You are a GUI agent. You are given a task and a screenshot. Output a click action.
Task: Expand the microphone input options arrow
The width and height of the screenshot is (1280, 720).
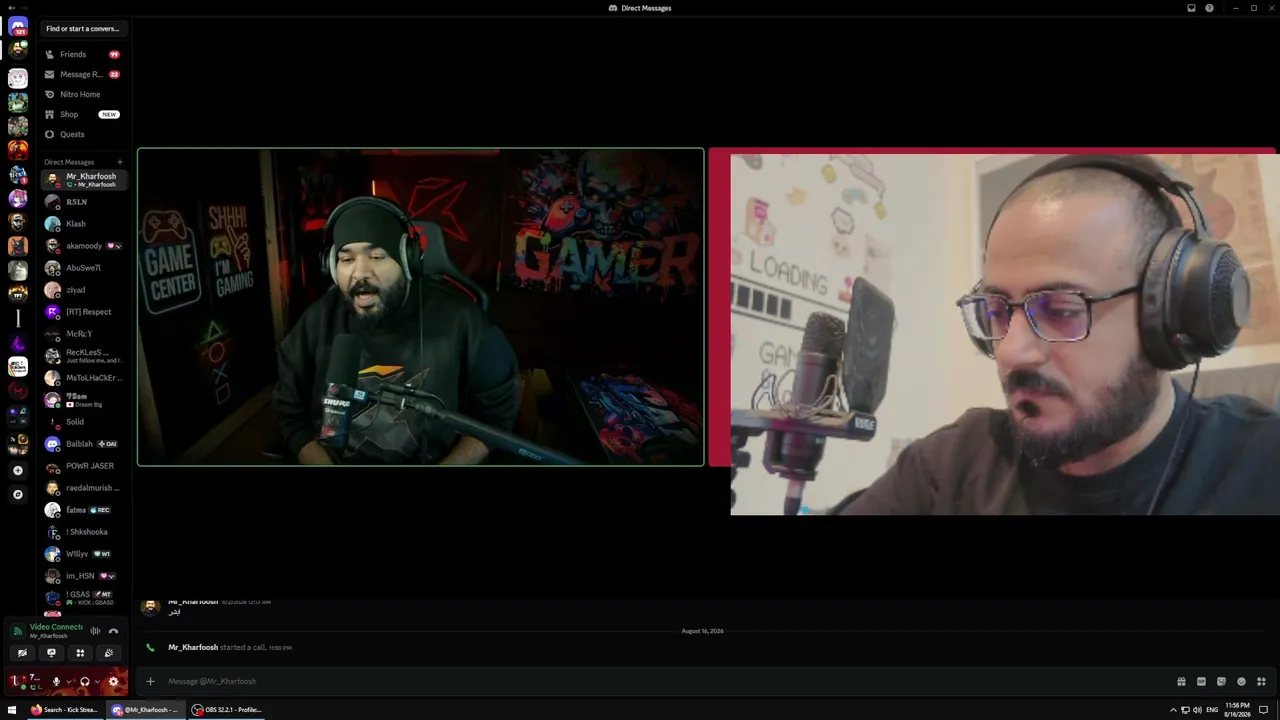(68, 682)
